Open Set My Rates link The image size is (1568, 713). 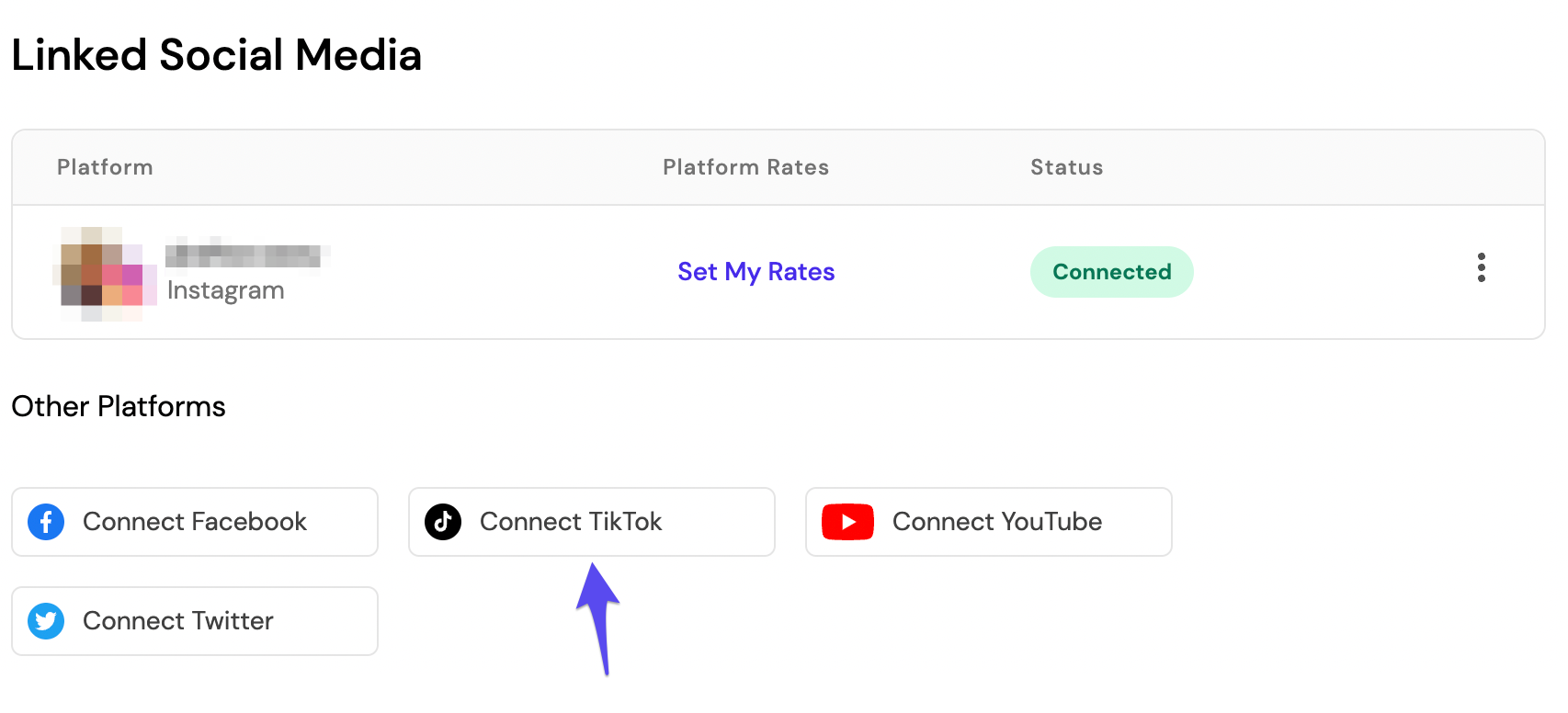click(x=756, y=272)
